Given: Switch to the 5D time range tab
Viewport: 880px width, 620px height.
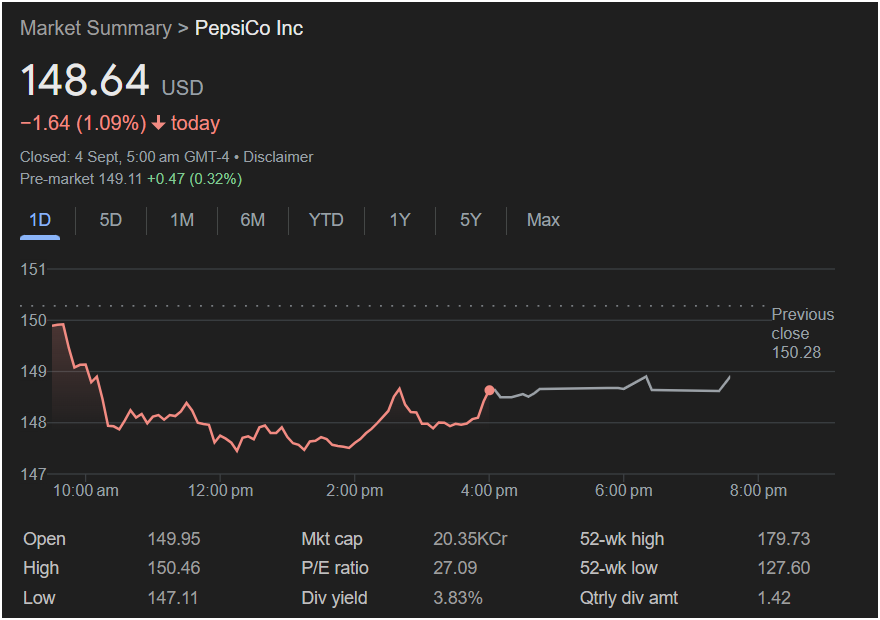Looking at the screenshot, I should tap(111, 220).
